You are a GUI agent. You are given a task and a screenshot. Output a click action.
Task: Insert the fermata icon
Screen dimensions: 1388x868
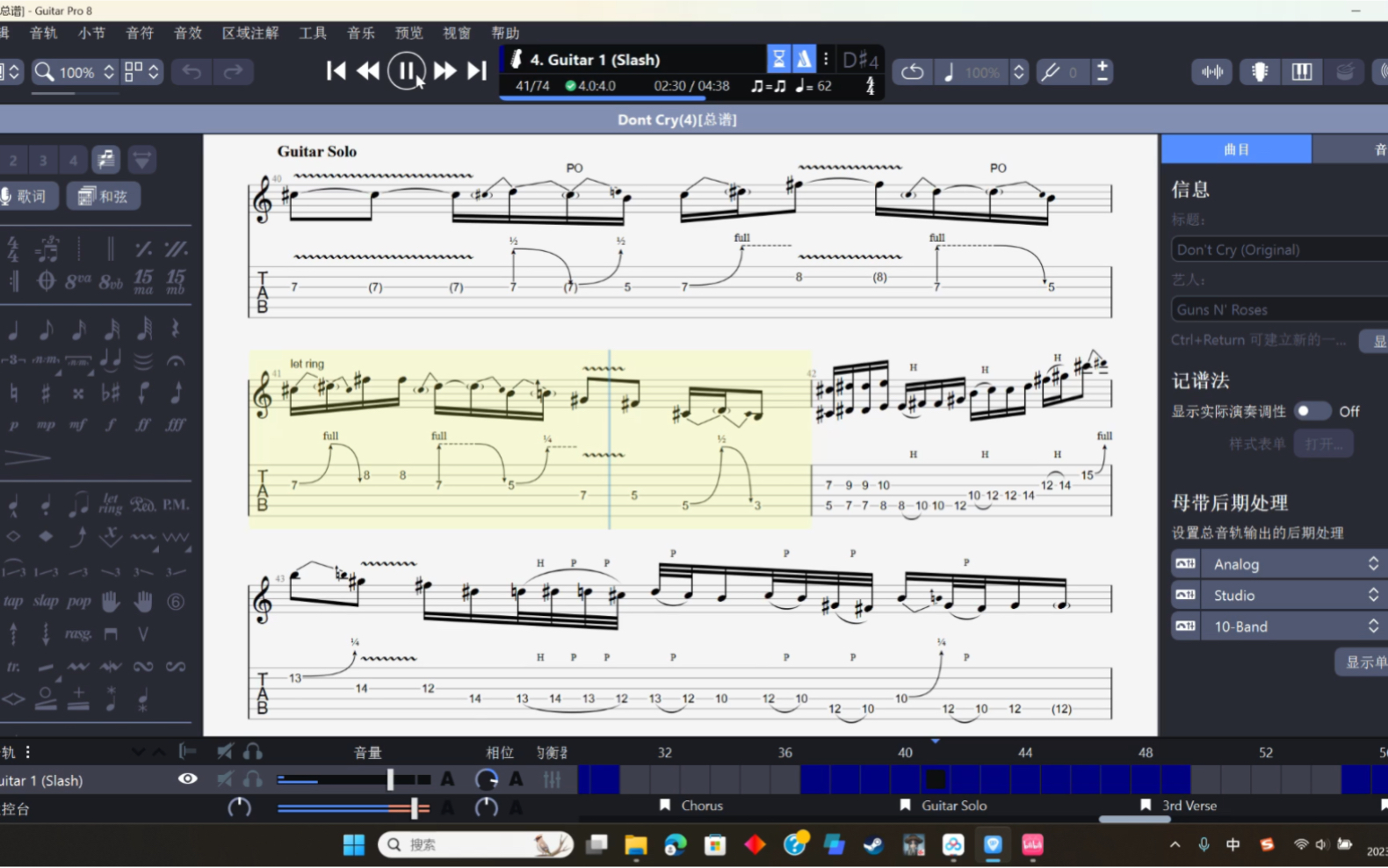pyautogui.click(x=176, y=360)
